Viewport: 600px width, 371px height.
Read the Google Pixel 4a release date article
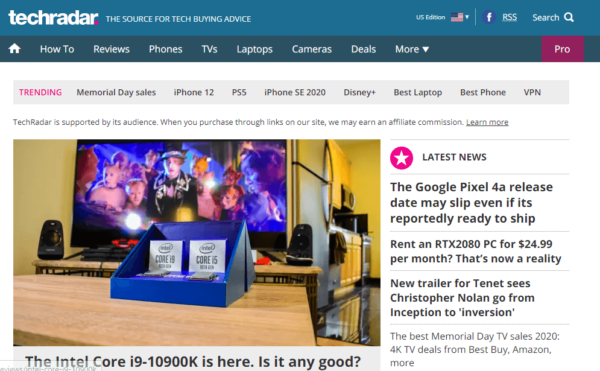point(471,203)
